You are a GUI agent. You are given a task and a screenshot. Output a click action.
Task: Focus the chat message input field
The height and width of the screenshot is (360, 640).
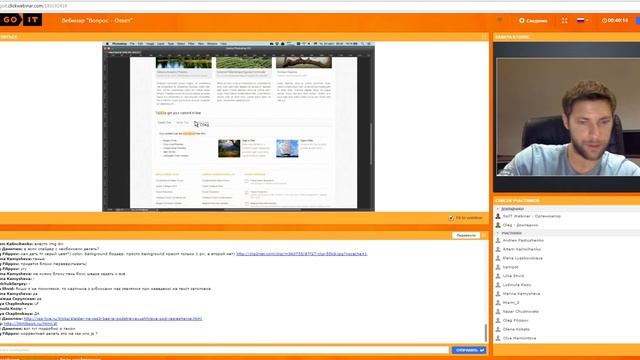(224, 350)
